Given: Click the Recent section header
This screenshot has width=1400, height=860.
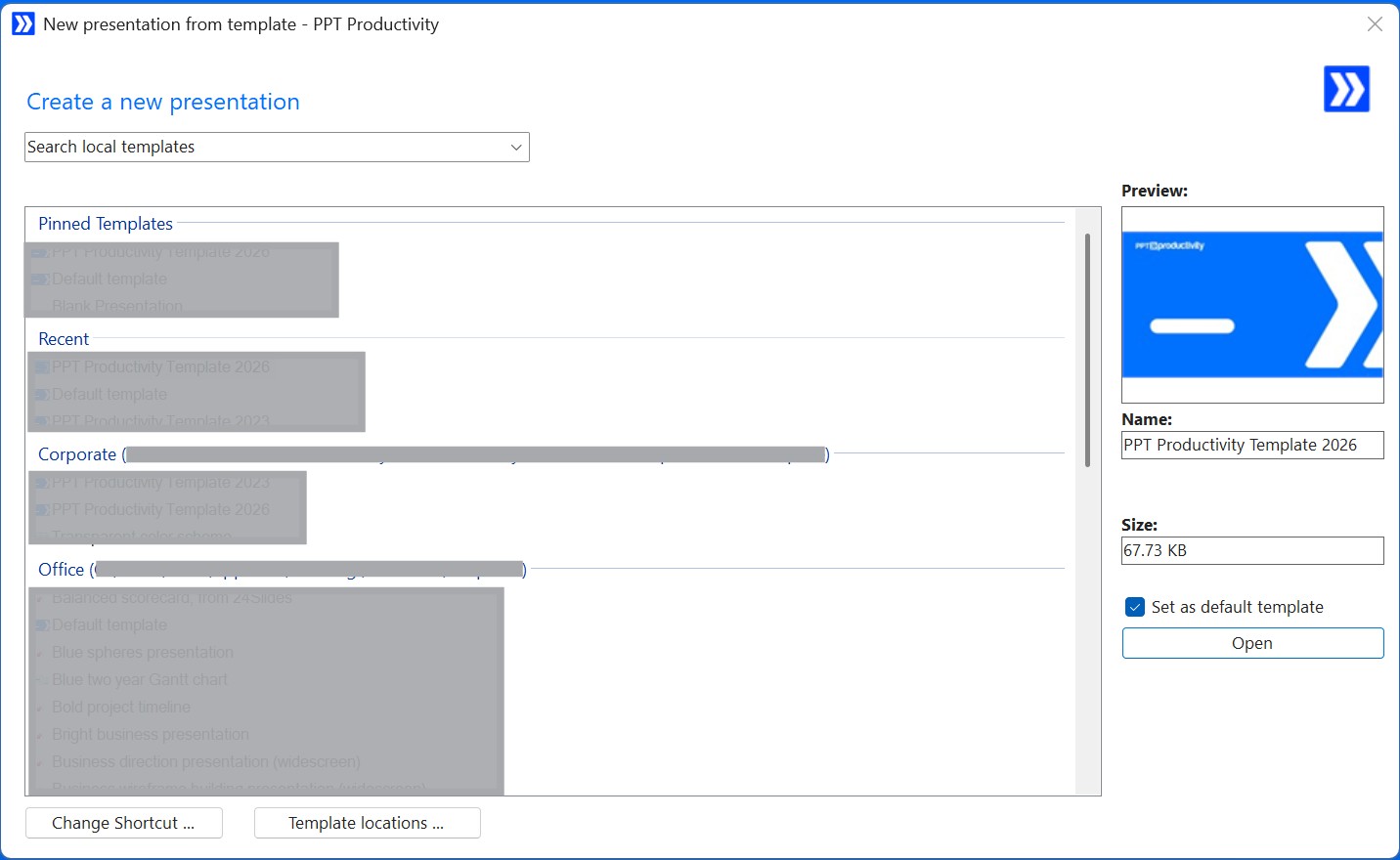Looking at the screenshot, I should click(64, 339).
